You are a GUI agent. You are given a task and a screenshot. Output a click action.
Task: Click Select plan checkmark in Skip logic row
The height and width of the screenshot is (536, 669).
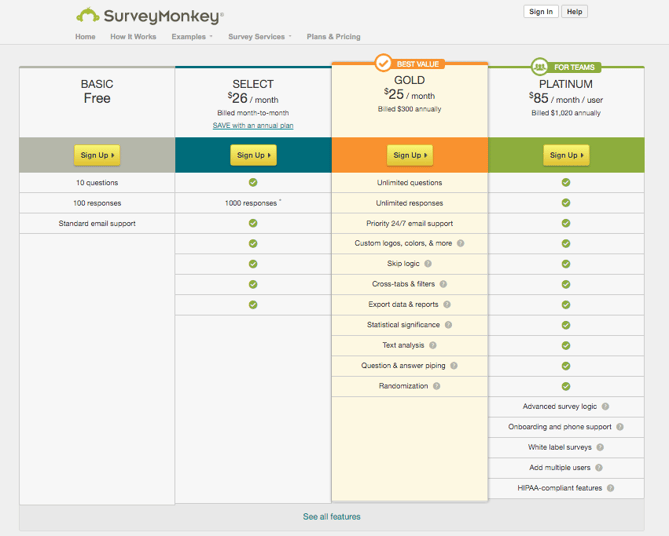(253, 264)
